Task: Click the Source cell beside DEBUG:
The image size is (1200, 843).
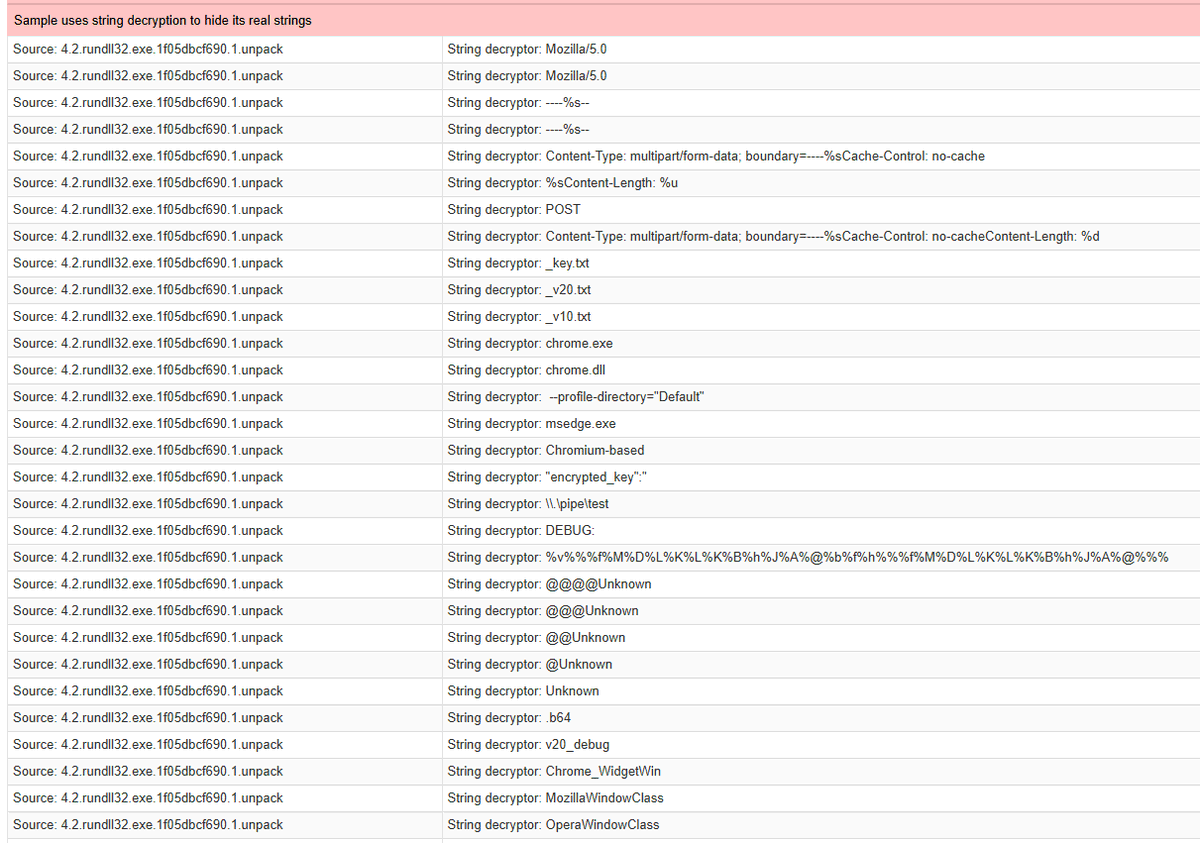Action: pyautogui.click(x=224, y=531)
